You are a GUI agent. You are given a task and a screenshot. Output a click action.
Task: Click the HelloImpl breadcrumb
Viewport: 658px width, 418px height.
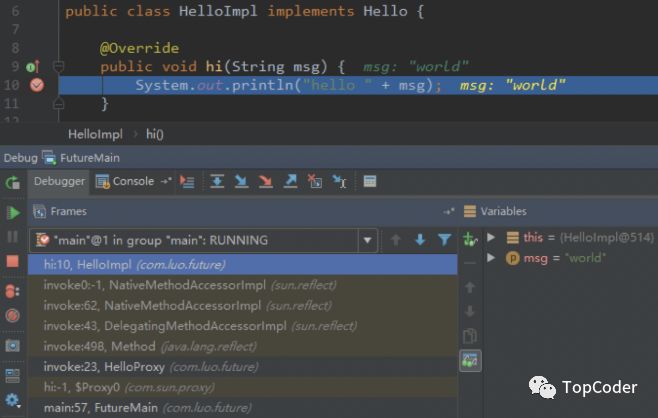tap(95, 134)
